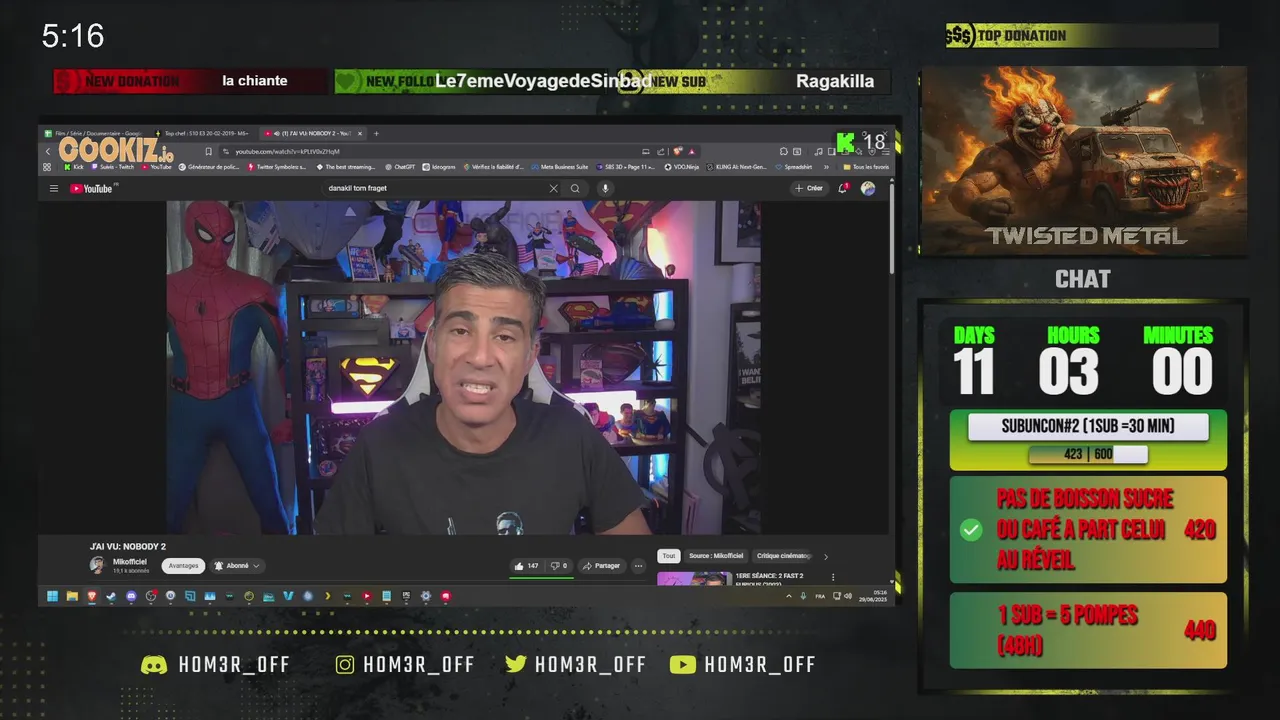This screenshot has width=1280, height=720.
Task: Click the SUBUNCON#2 423 | 600 progress bar
Action: tap(1088, 454)
